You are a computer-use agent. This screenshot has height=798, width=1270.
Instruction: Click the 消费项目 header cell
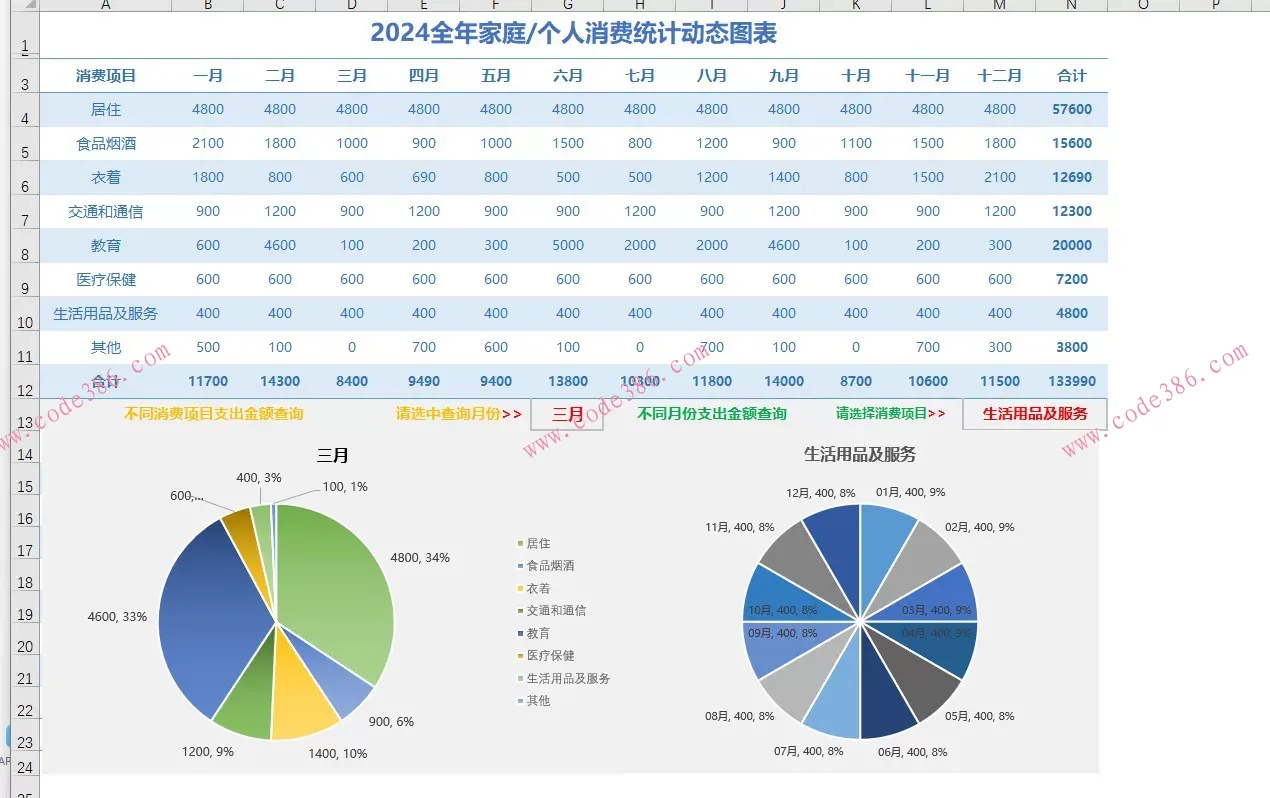pos(106,76)
